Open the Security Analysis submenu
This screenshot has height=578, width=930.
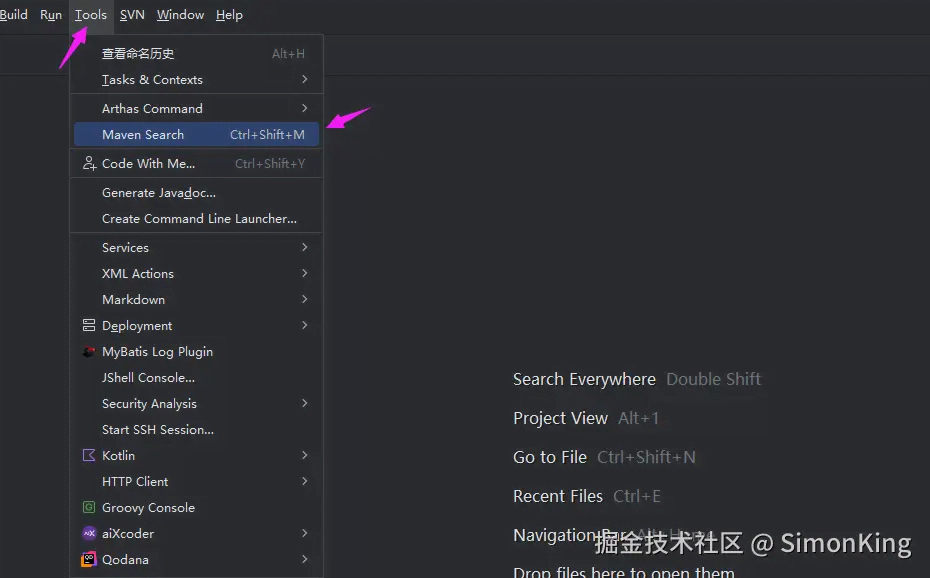click(x=149, y=403)
